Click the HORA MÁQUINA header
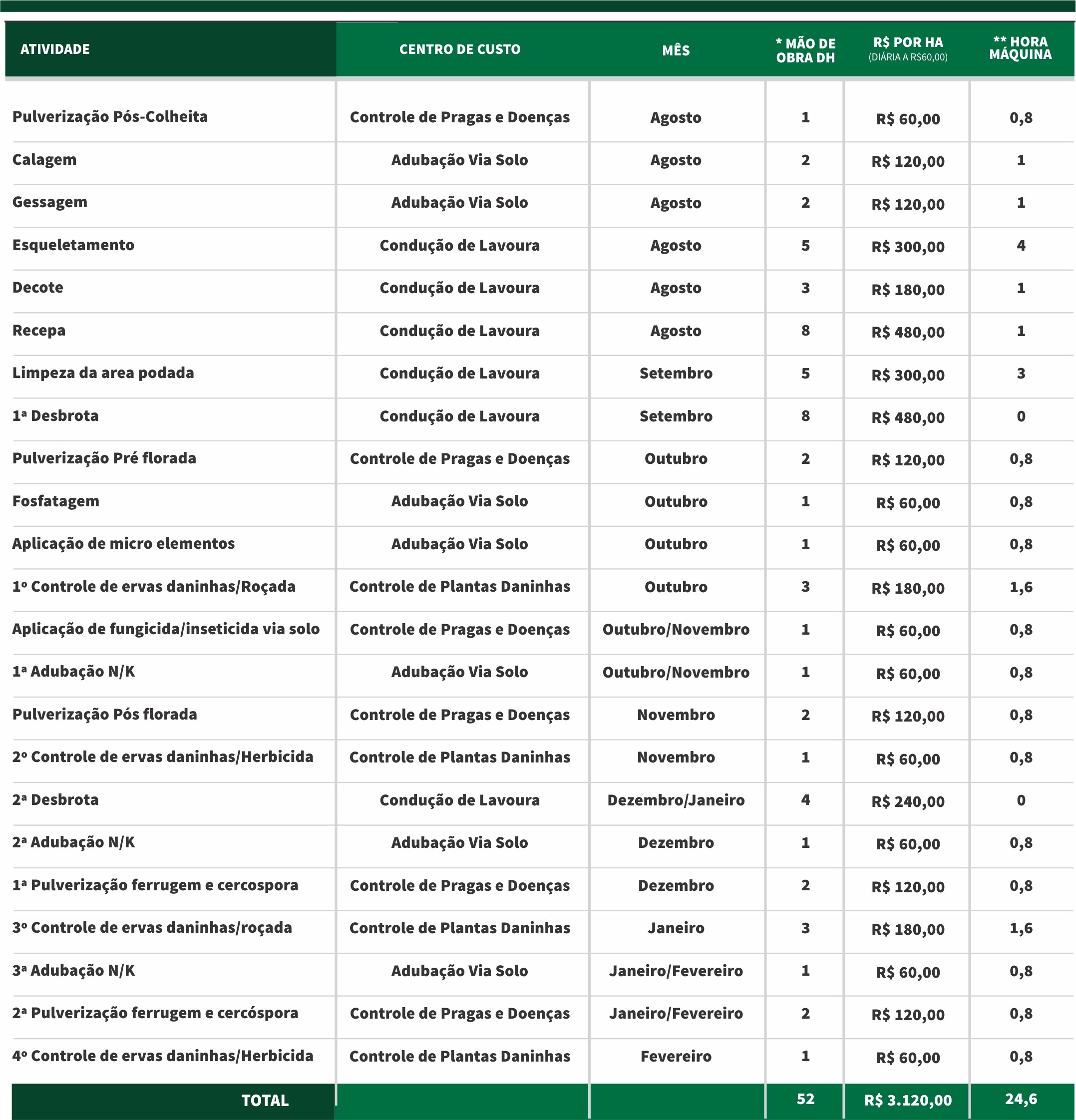Viewport: 1076px width, 1120px height. coord(1021,48)
